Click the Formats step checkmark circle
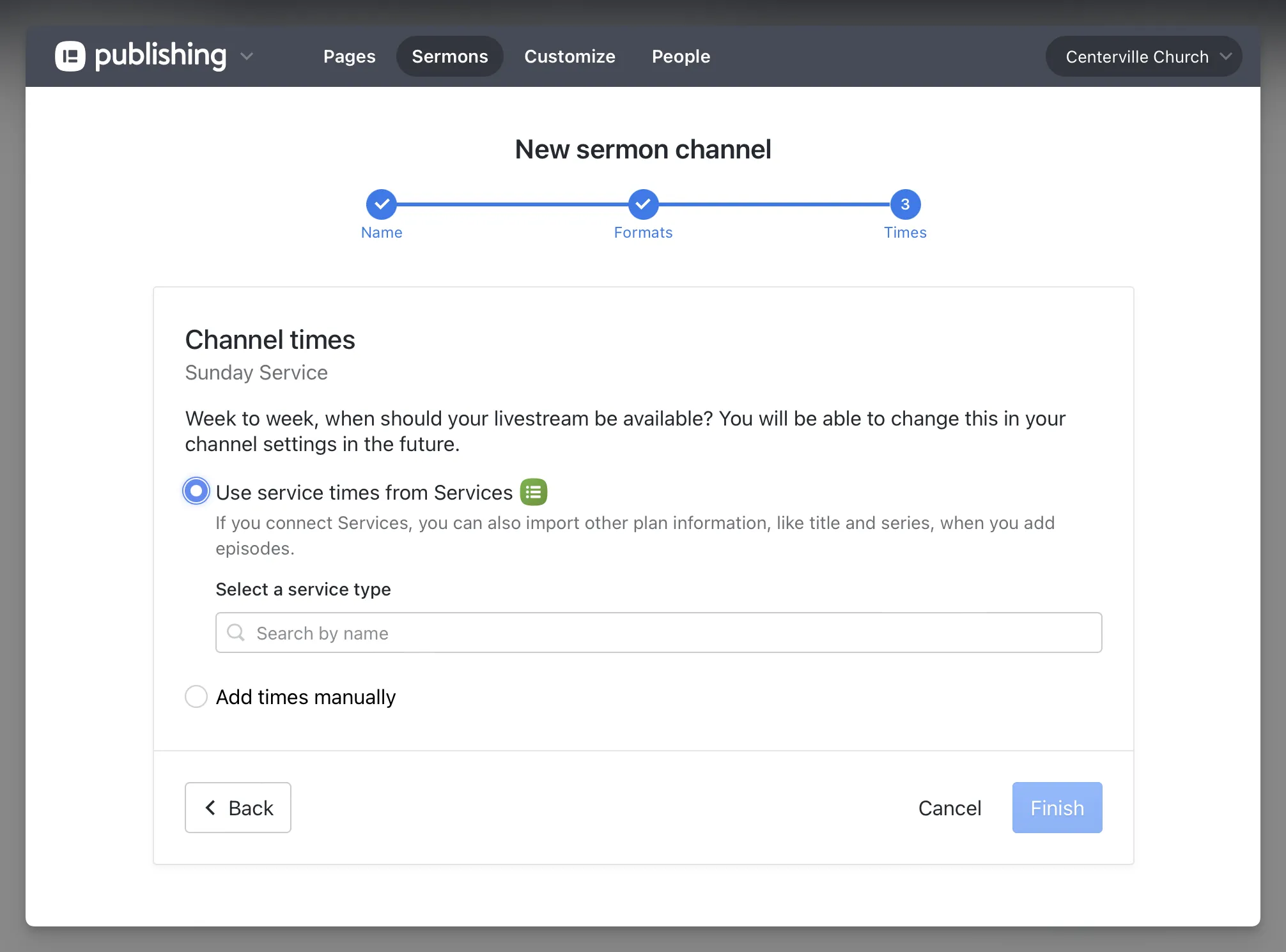The height and width of the screenshot is (952, 1286). pyautogui.click(x=643, y=204)
